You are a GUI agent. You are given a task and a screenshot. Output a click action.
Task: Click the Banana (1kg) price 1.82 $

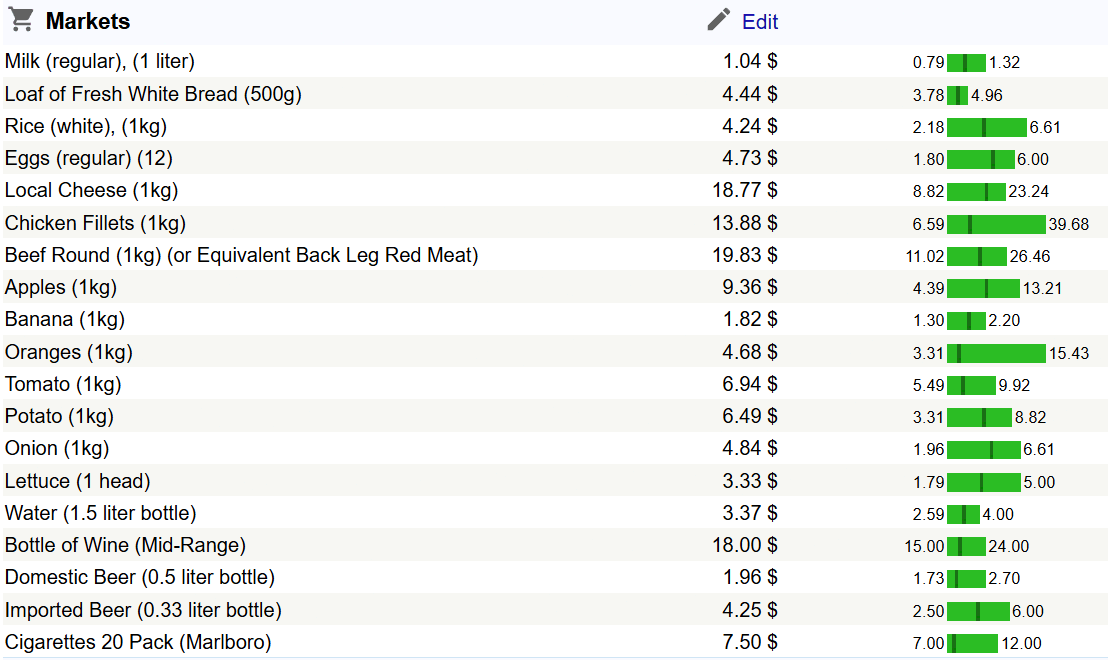click(750, 320)
